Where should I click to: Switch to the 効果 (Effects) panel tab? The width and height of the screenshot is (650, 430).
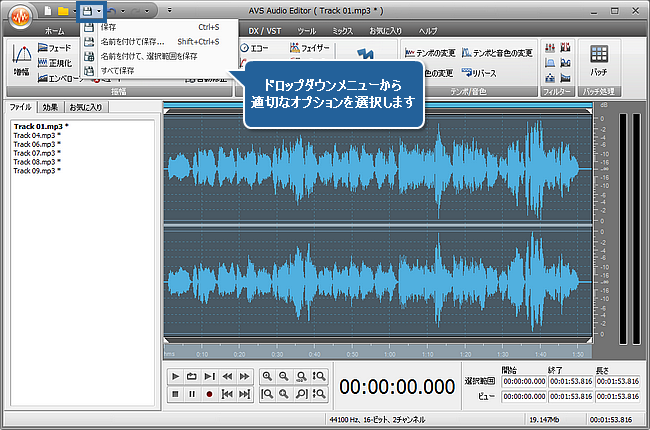pyautogui.click(x=50, y=106)
